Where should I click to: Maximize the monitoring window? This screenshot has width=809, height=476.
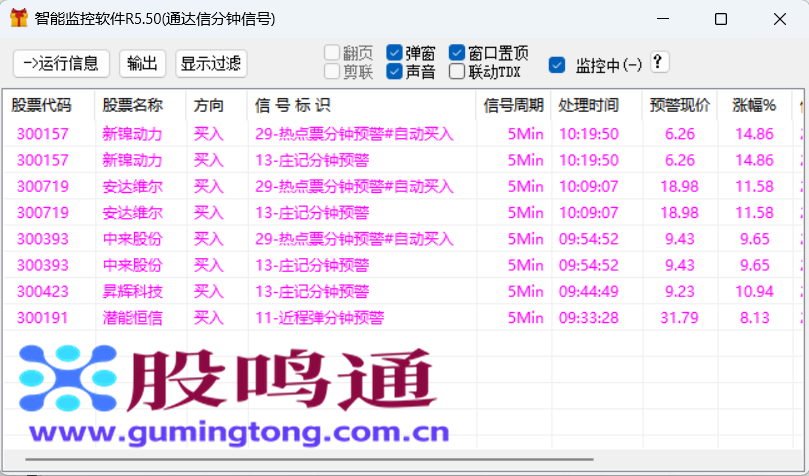point(721,19)
